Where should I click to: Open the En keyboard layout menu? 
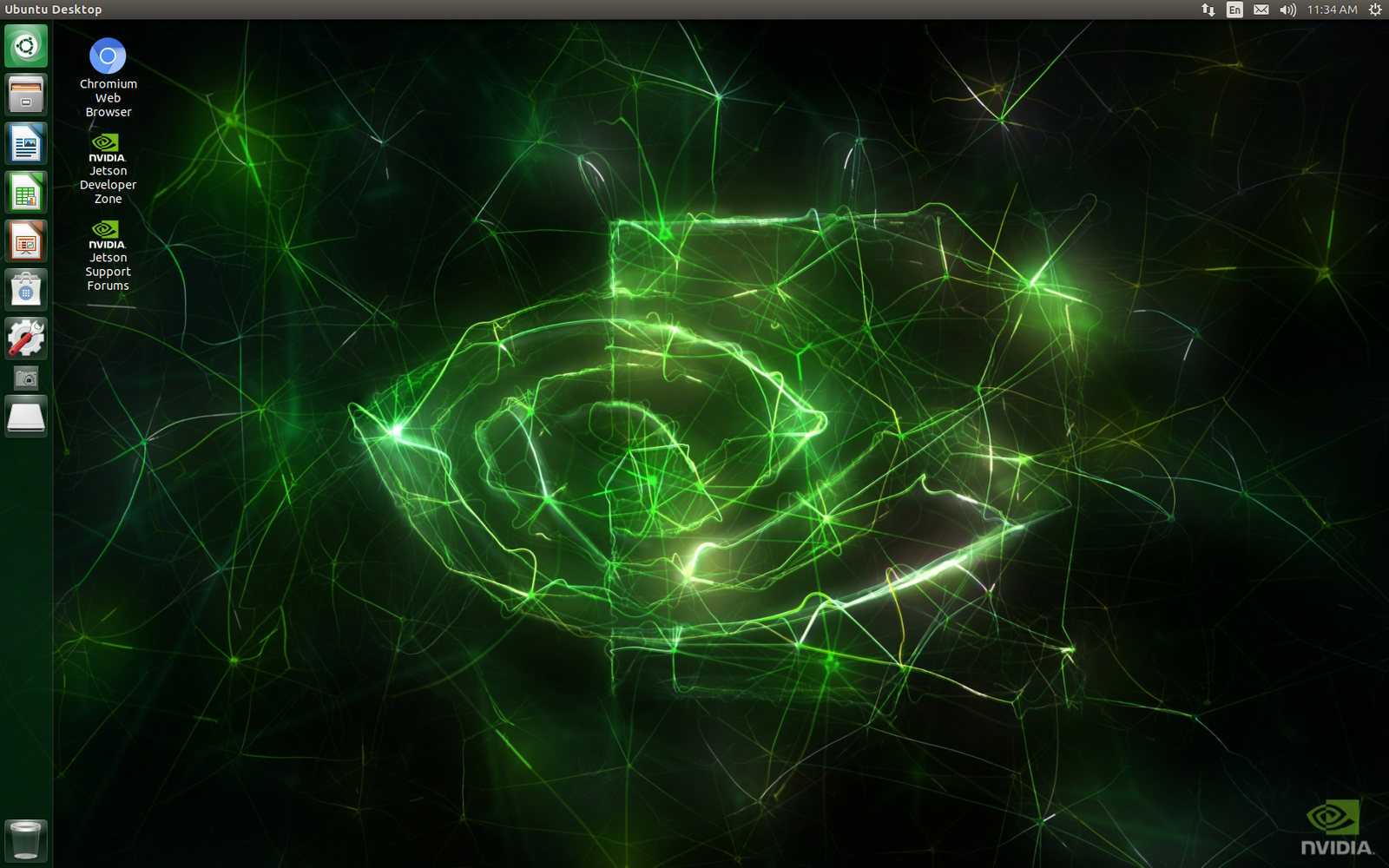[x=1234, y=10]
